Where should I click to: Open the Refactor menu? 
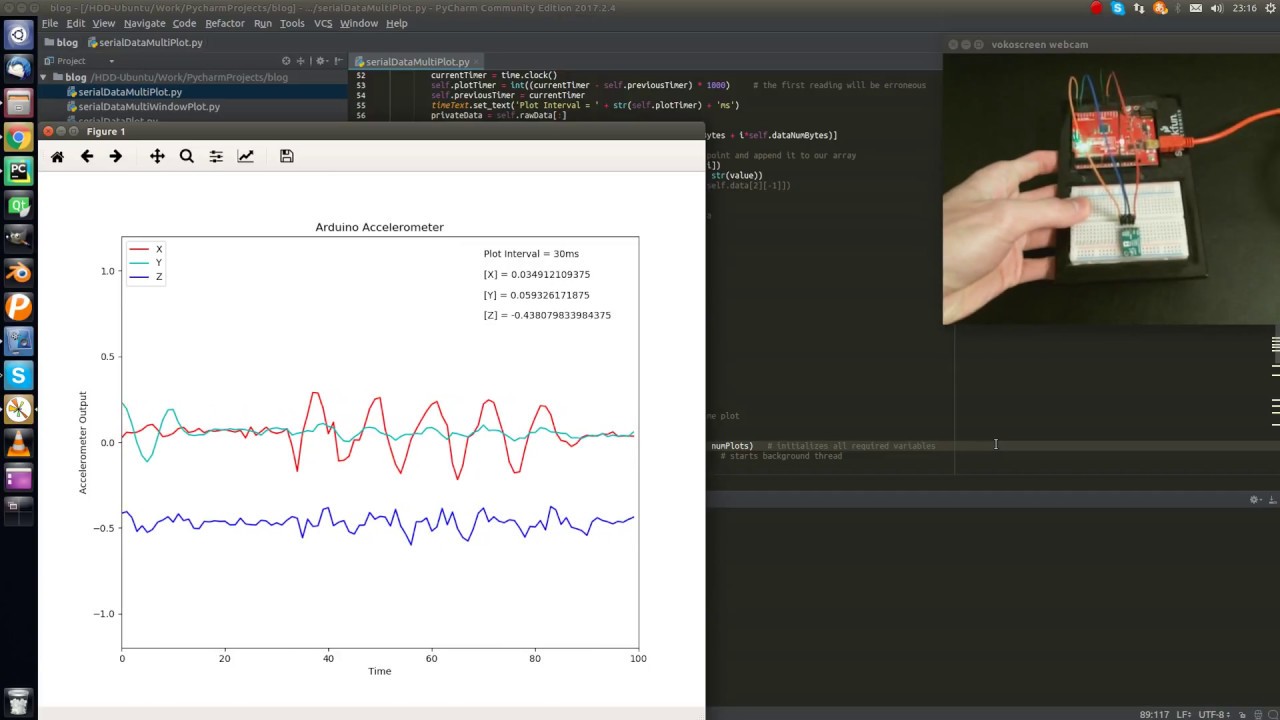224,23
